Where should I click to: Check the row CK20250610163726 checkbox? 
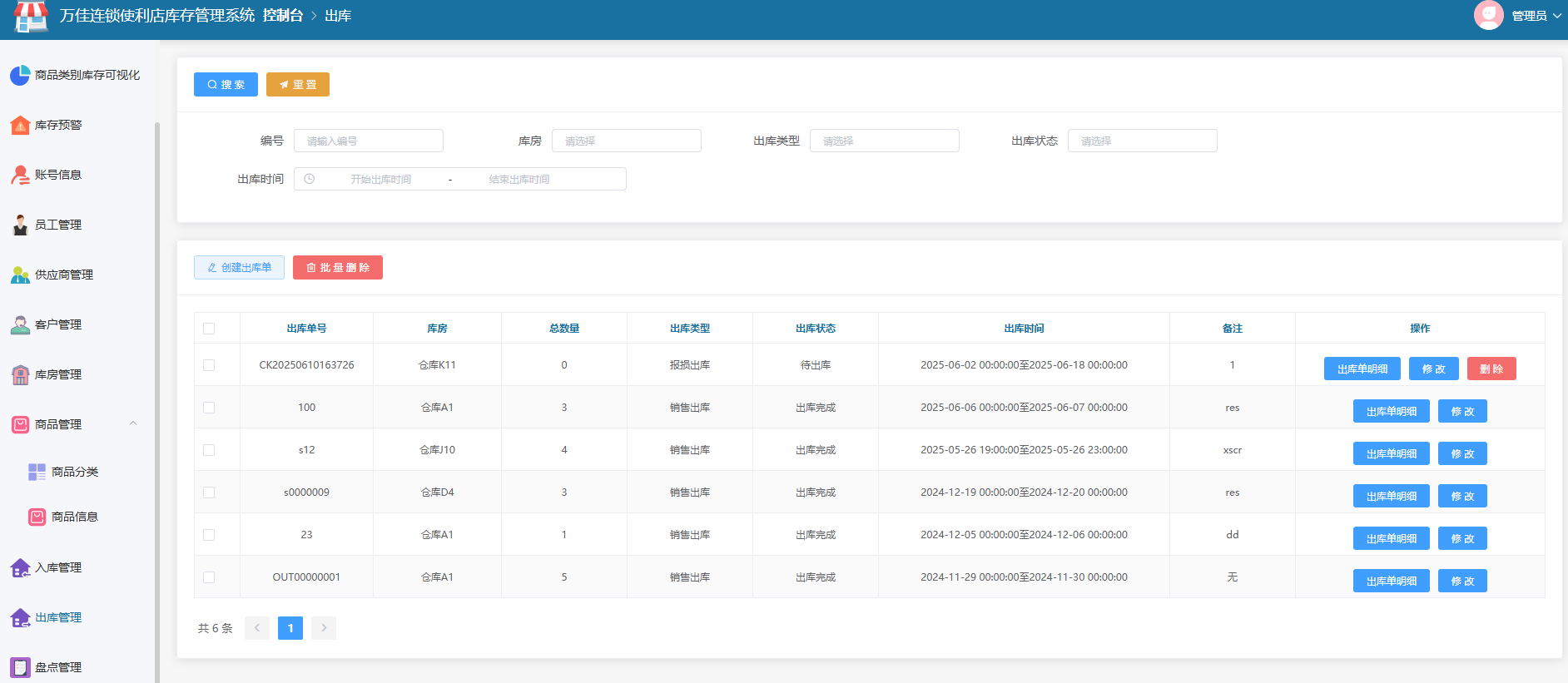(x=209, y=365)
